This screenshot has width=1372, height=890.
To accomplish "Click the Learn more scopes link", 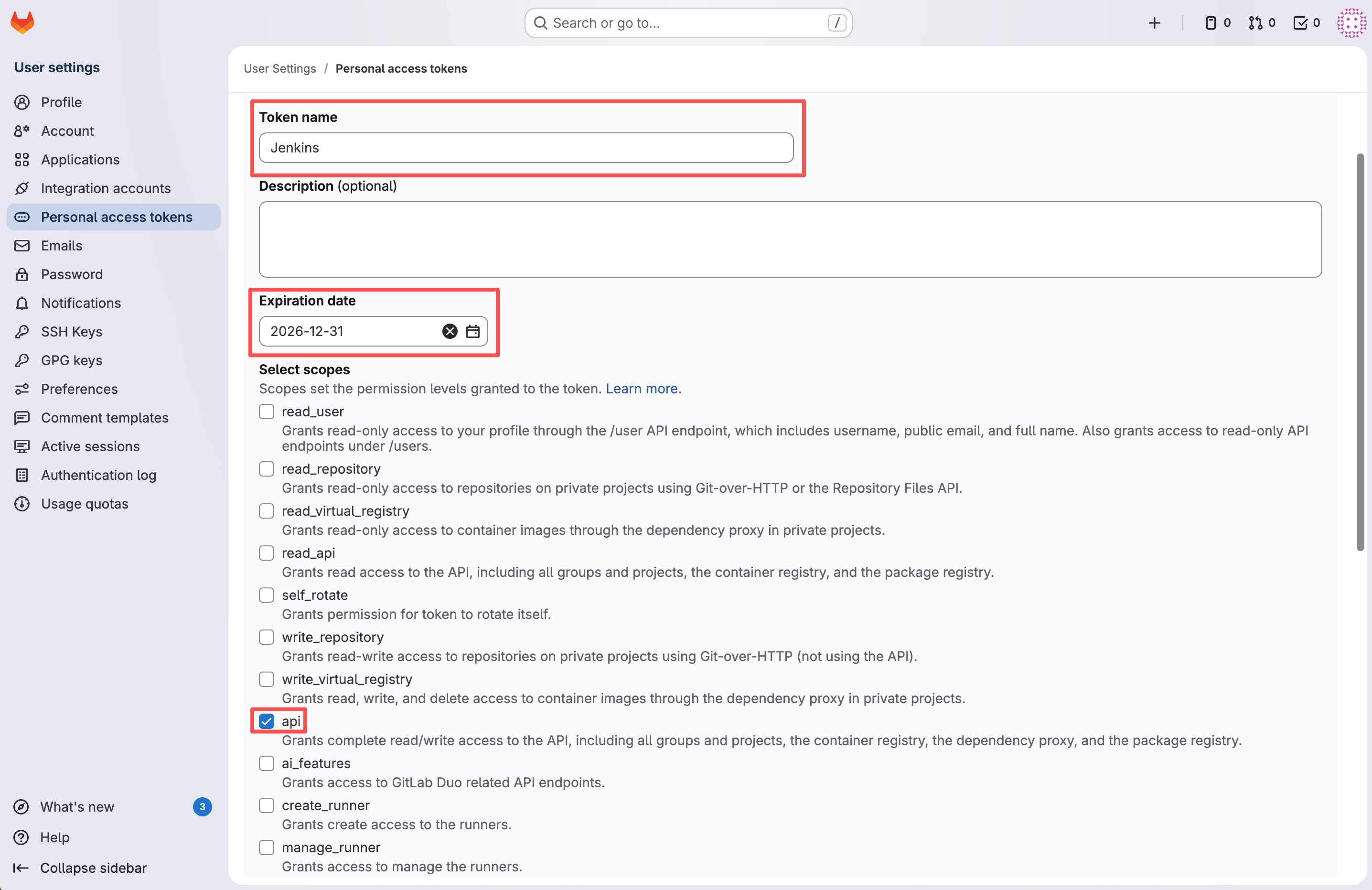I will 641,389.
